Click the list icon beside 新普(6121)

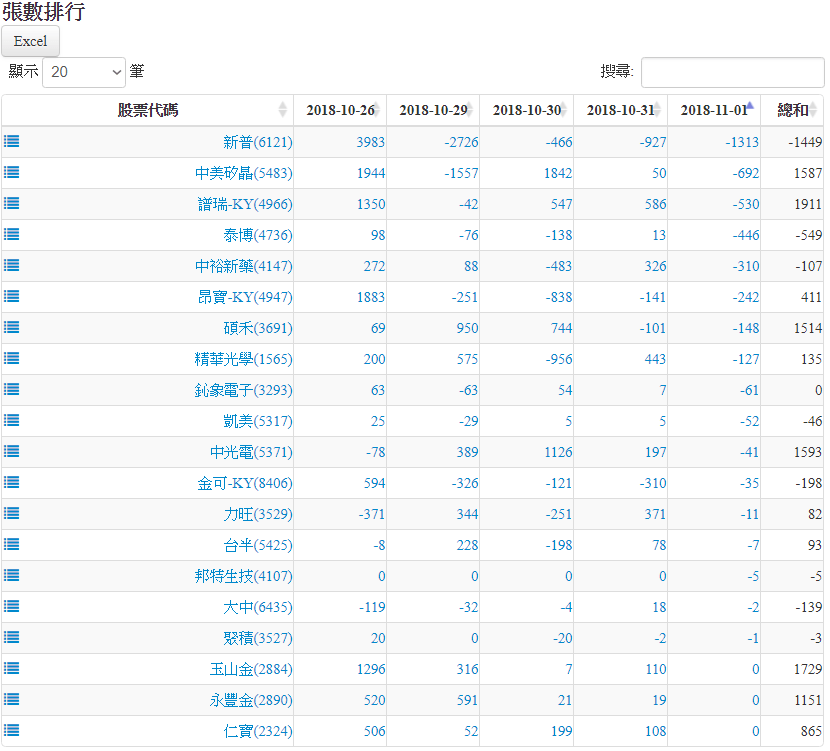12,142
